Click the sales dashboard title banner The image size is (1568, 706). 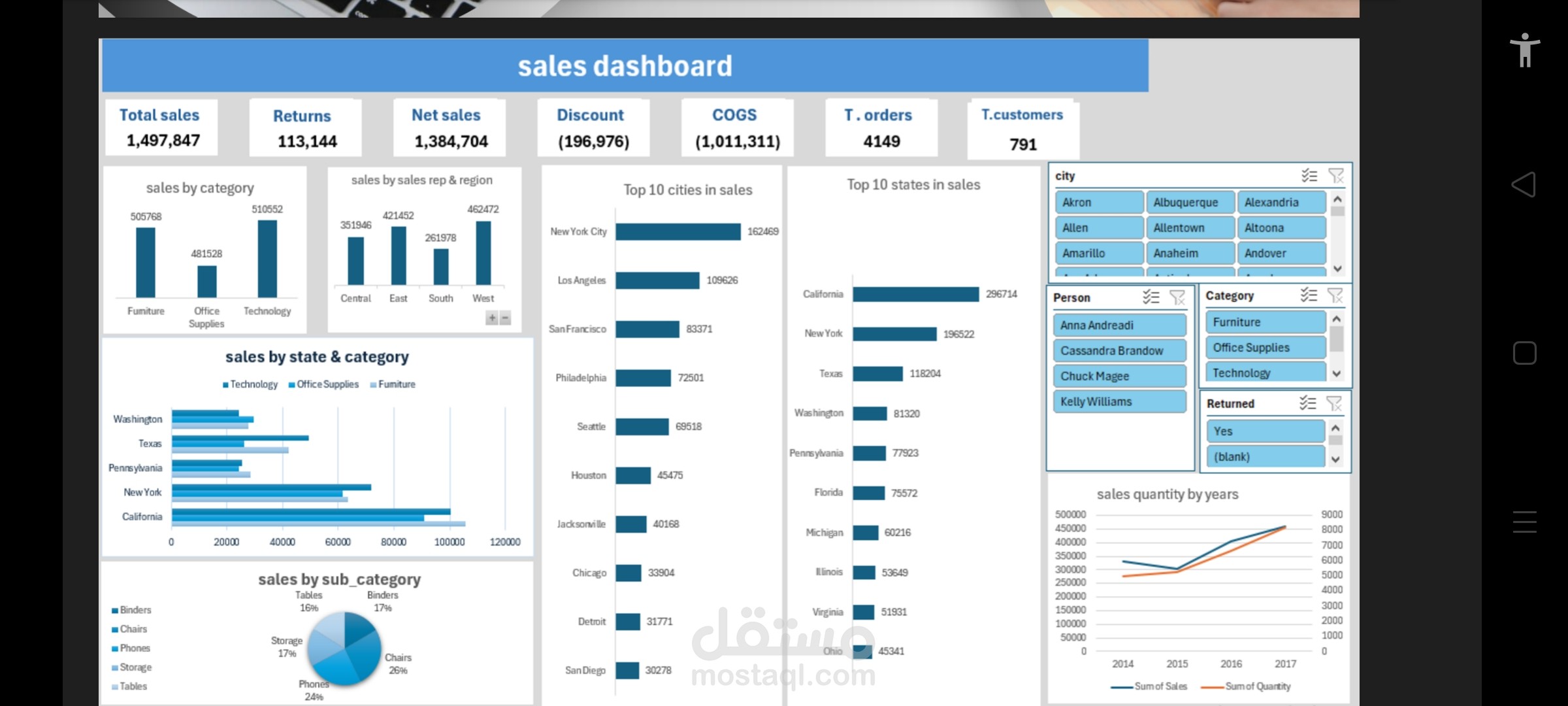coord(625,65)
